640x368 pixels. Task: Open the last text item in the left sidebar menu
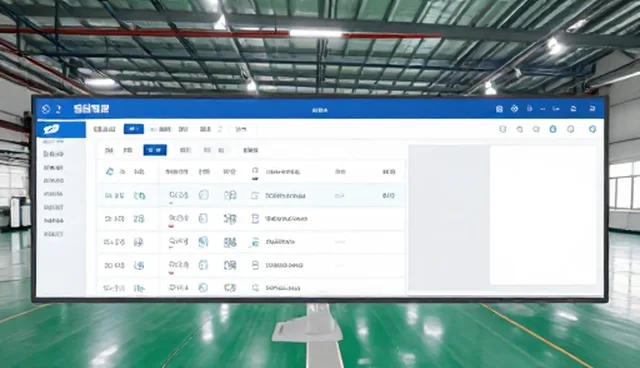point(53,234)
